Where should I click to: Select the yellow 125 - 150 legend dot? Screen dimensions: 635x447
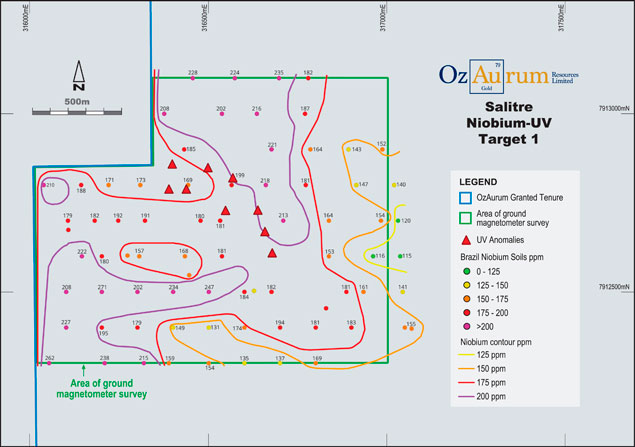coord(465,284)
